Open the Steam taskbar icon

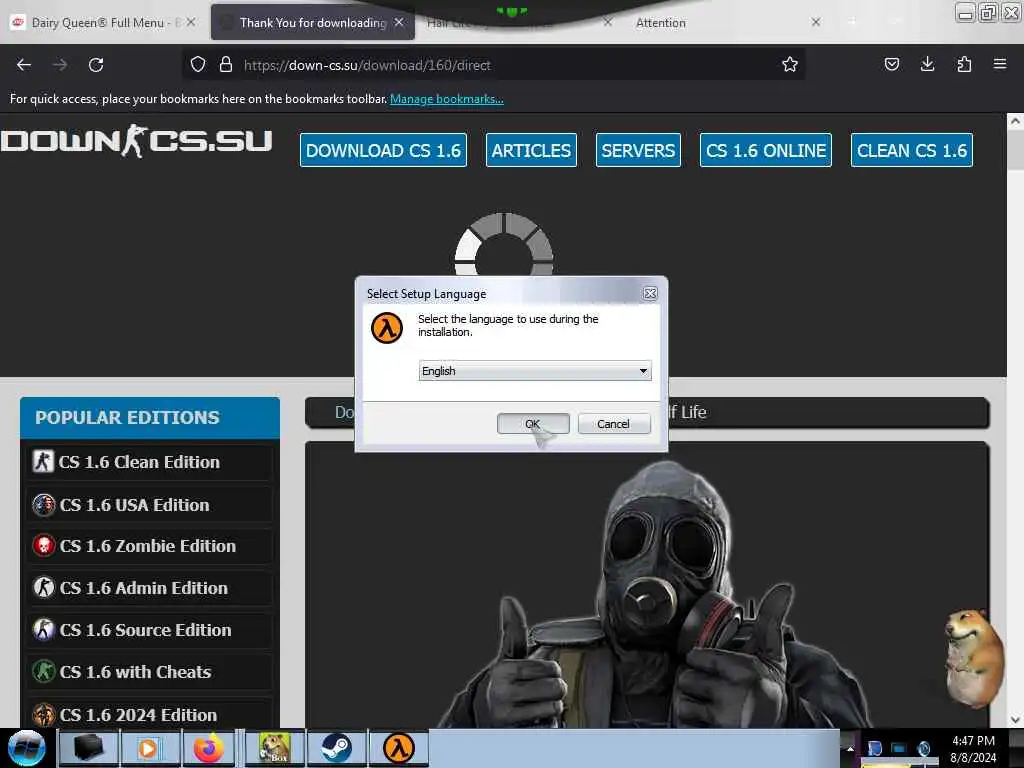[336, 748]
